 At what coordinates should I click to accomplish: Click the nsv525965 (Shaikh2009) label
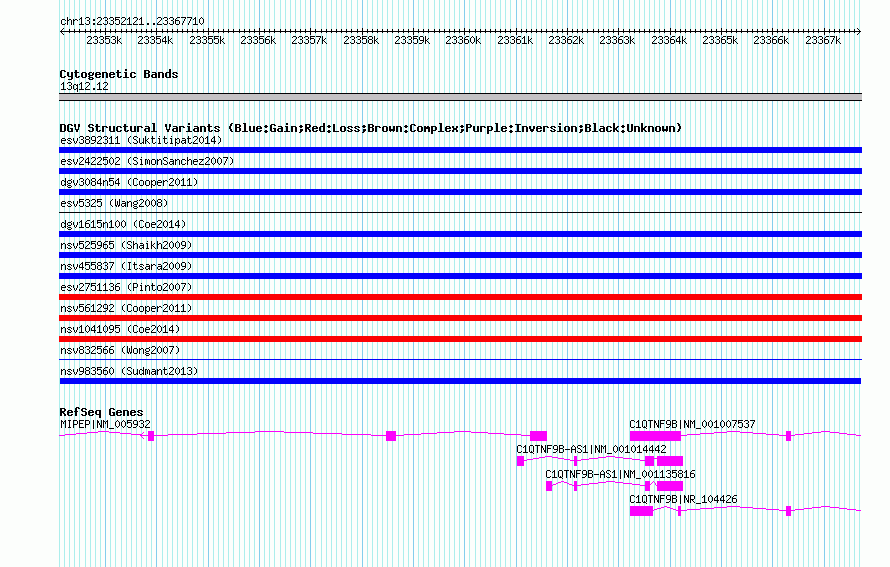pyautogui.click(x=126, y=245)
